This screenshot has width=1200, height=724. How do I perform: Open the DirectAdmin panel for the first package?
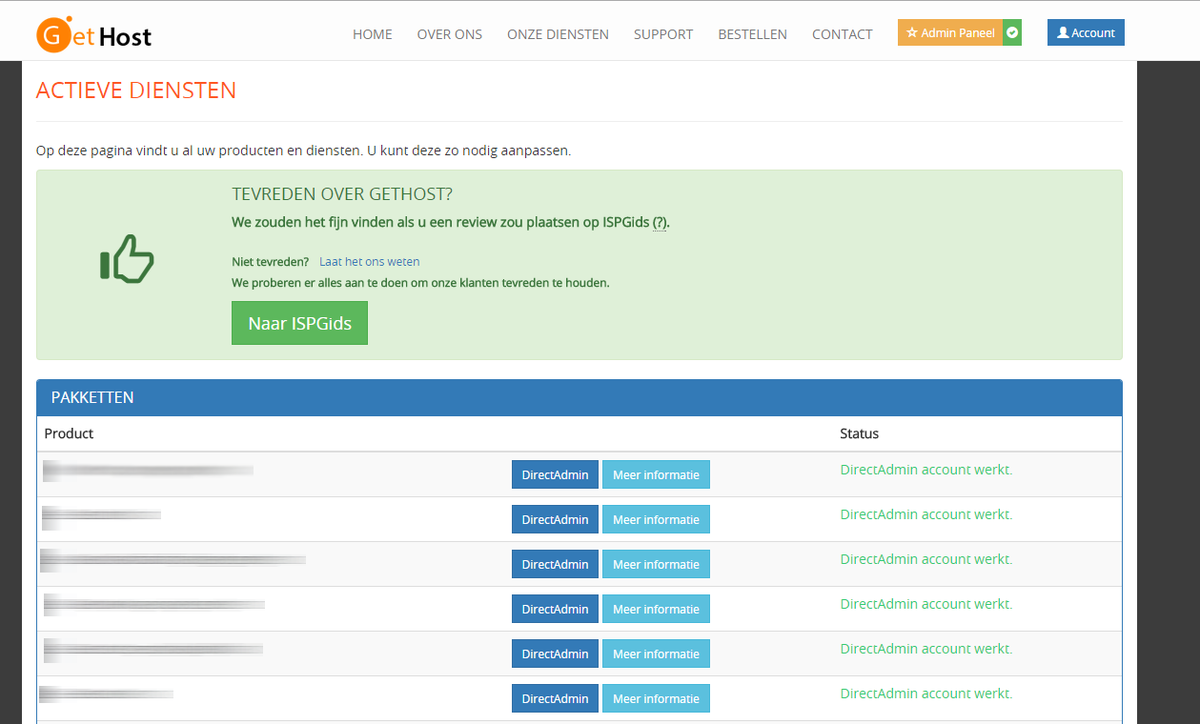point(554,474)
